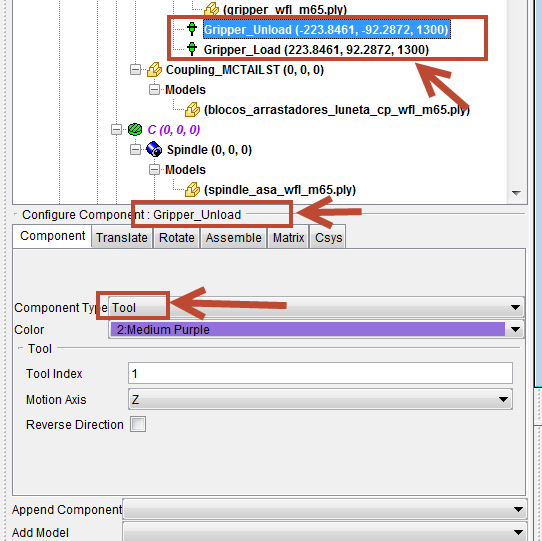Collapse the Coupling_MCTAILST tree node

[x=136, y=70]
